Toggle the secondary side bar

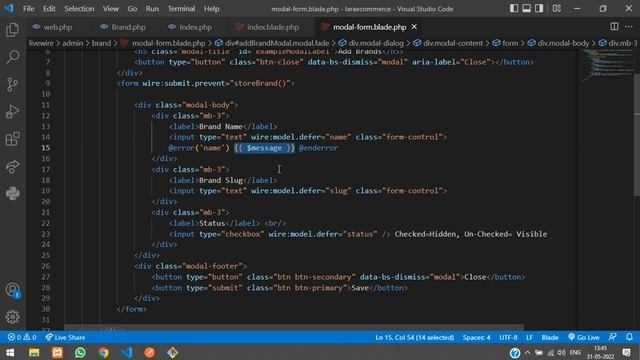click(x=539, y=8)
